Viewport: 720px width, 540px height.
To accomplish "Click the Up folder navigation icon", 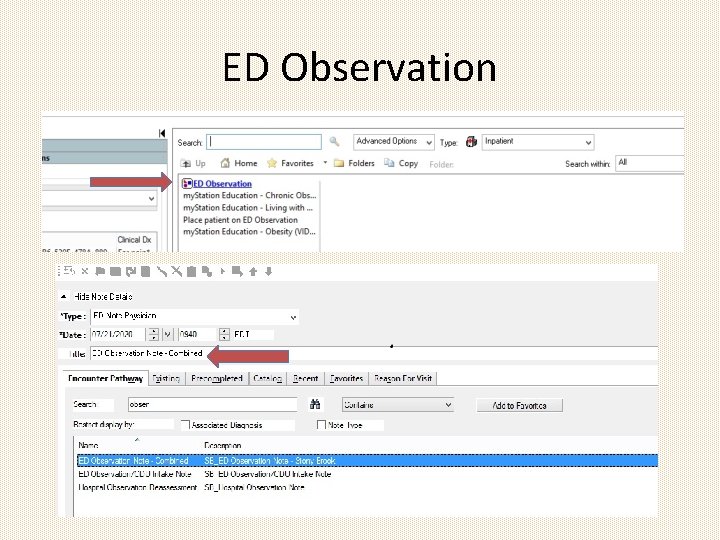I will click(x=186, y=163).
